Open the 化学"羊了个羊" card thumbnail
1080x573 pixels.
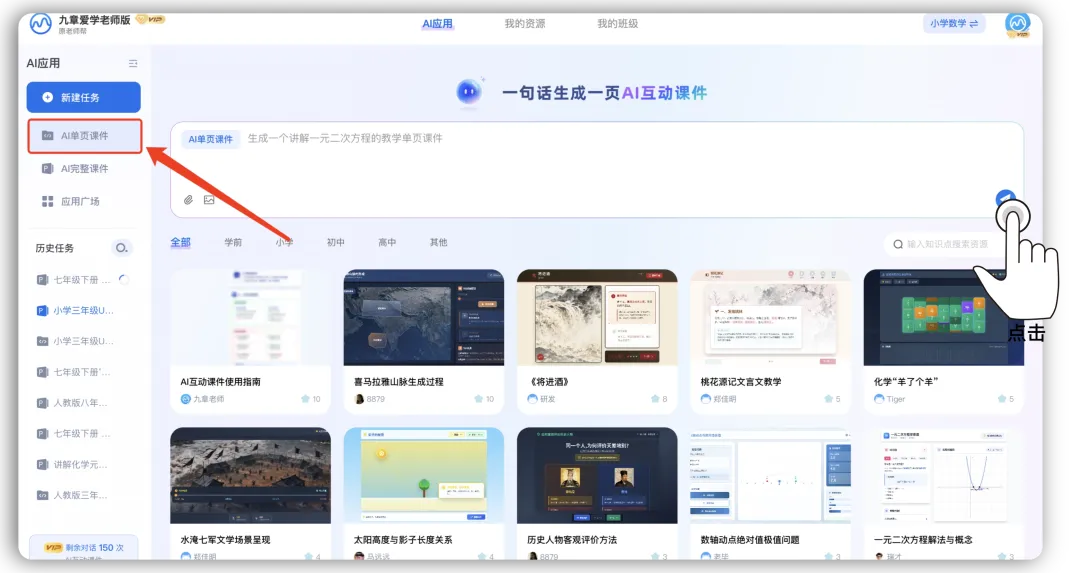pyautogui.click(x=944, y=317)
